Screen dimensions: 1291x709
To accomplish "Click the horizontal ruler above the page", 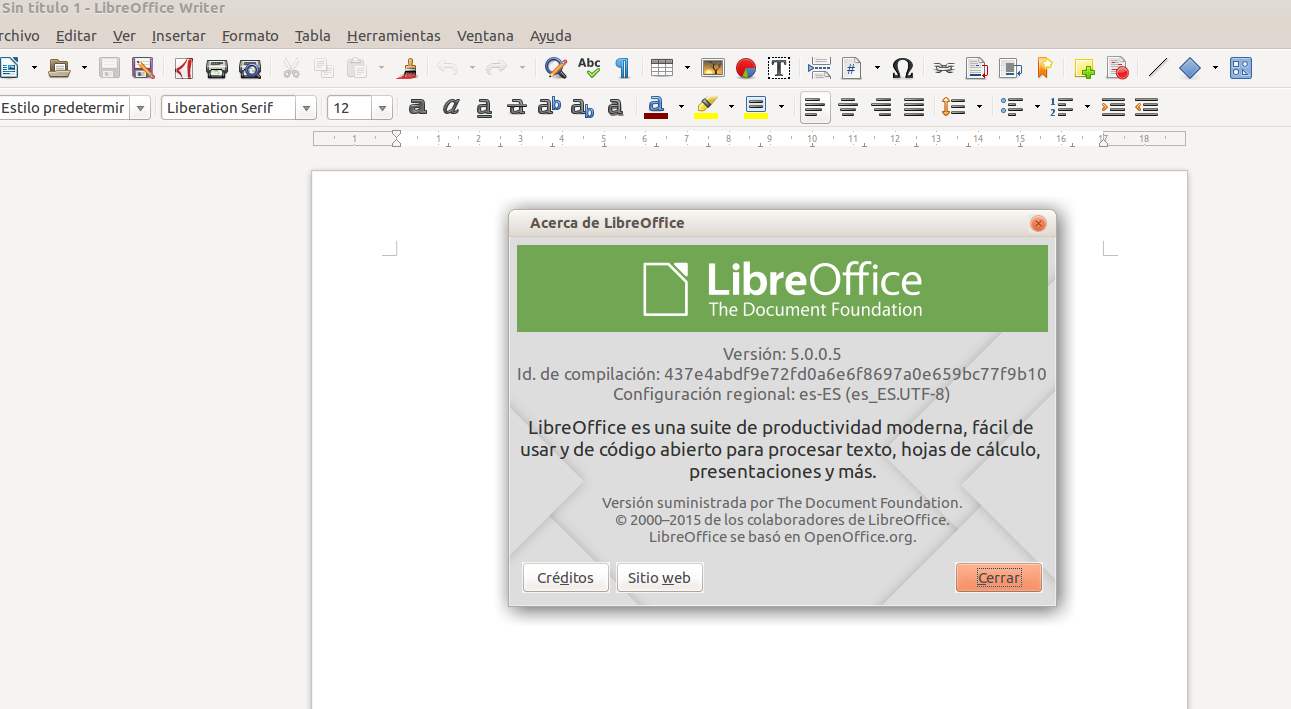I will (750, 139).
